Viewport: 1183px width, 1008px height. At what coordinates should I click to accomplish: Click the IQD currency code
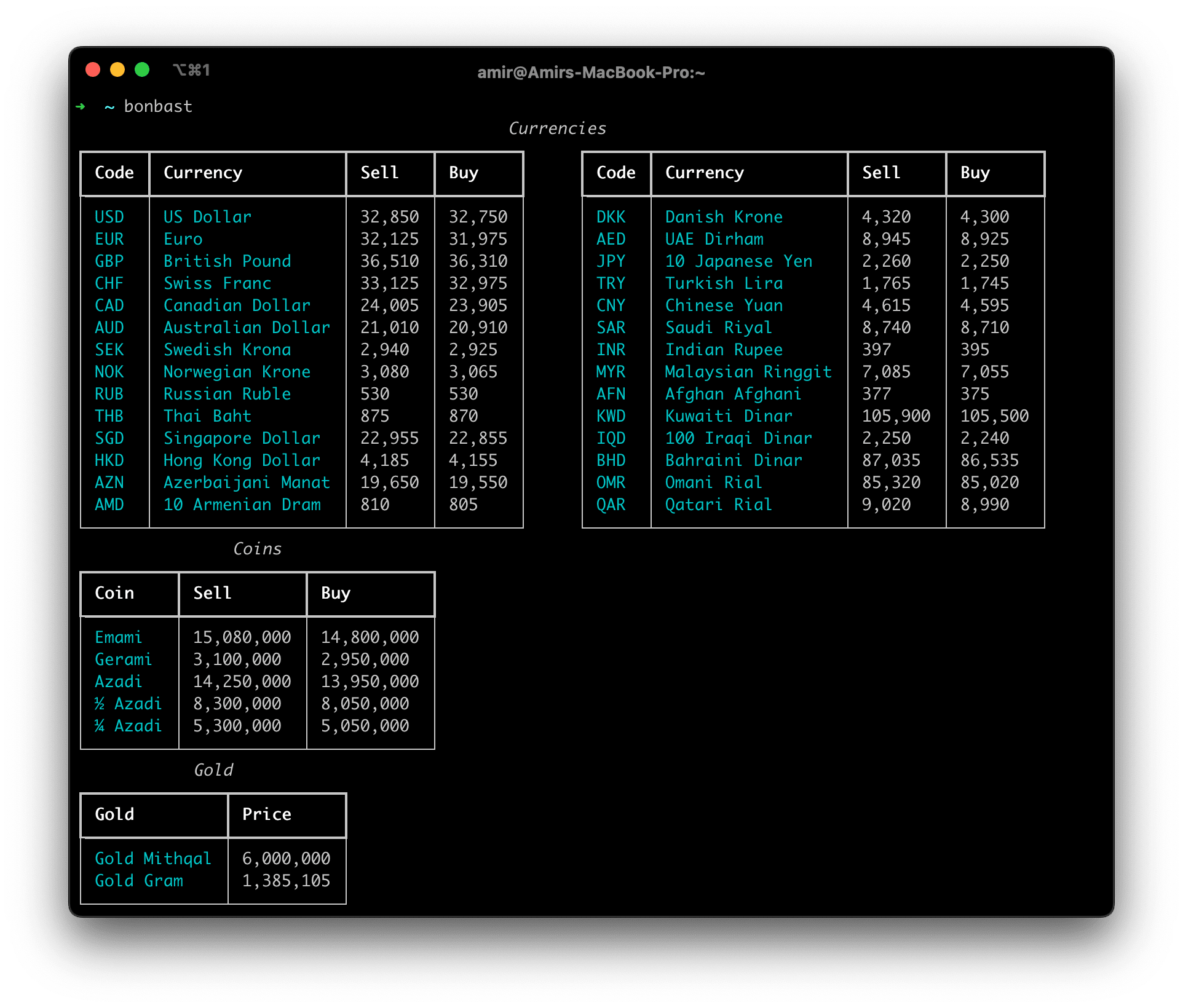click(611, 438)
